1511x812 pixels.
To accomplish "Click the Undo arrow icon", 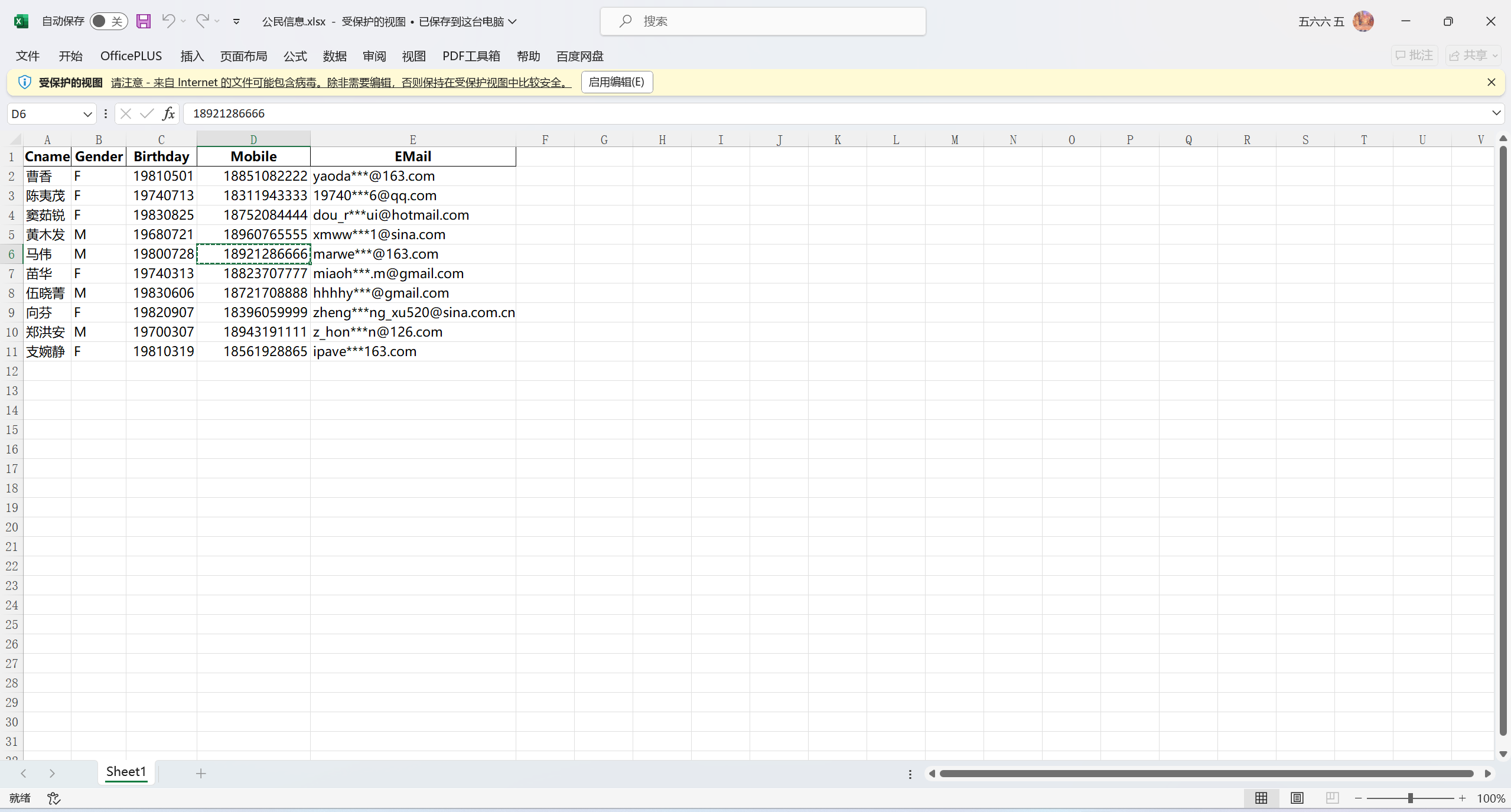I will (168, 21).
